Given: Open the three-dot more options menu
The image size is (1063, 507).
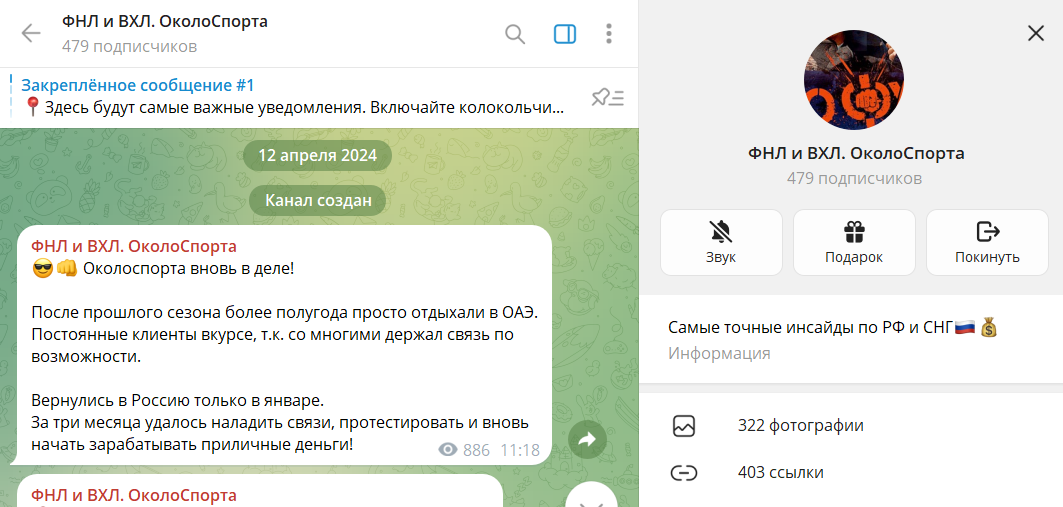Looking at the screenshot, I should 609,33.
